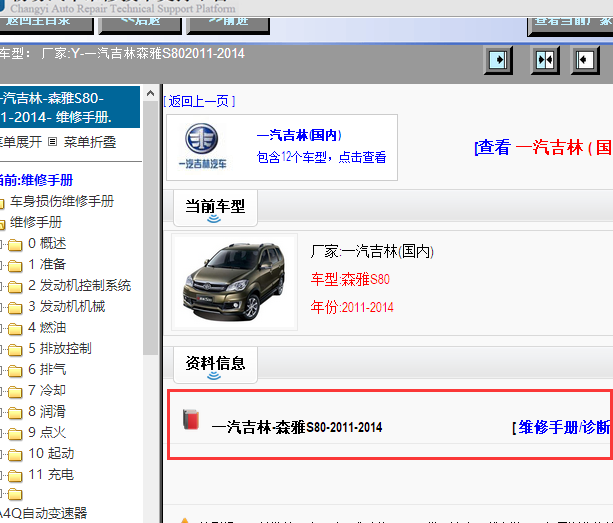This screenshot has height=523, width=613.
Task: Click folder icon beside 3 发动机机械
Action: click(15, 308)
